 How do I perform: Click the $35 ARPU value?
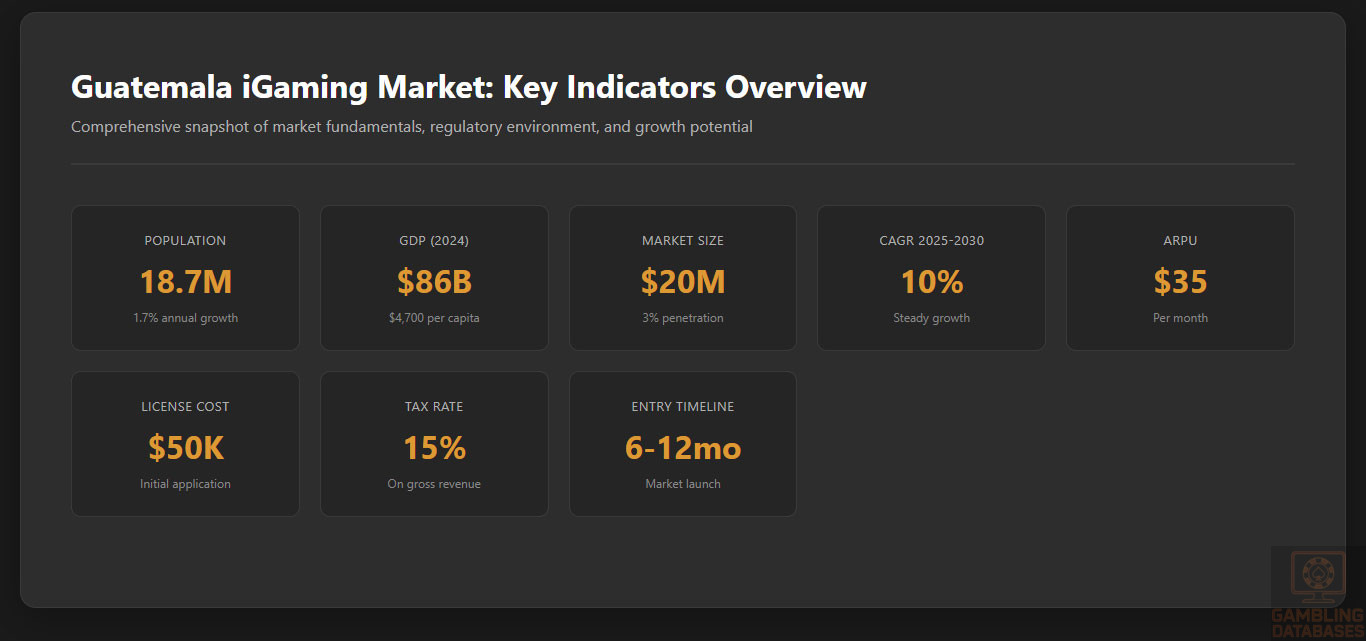click(x=1180, y=282)
